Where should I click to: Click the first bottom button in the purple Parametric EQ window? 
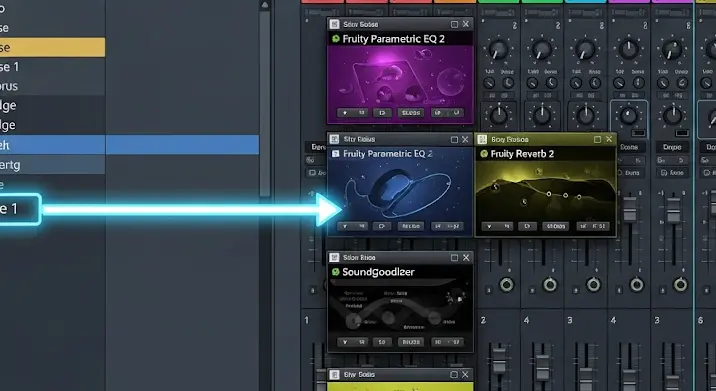point(353,112)
